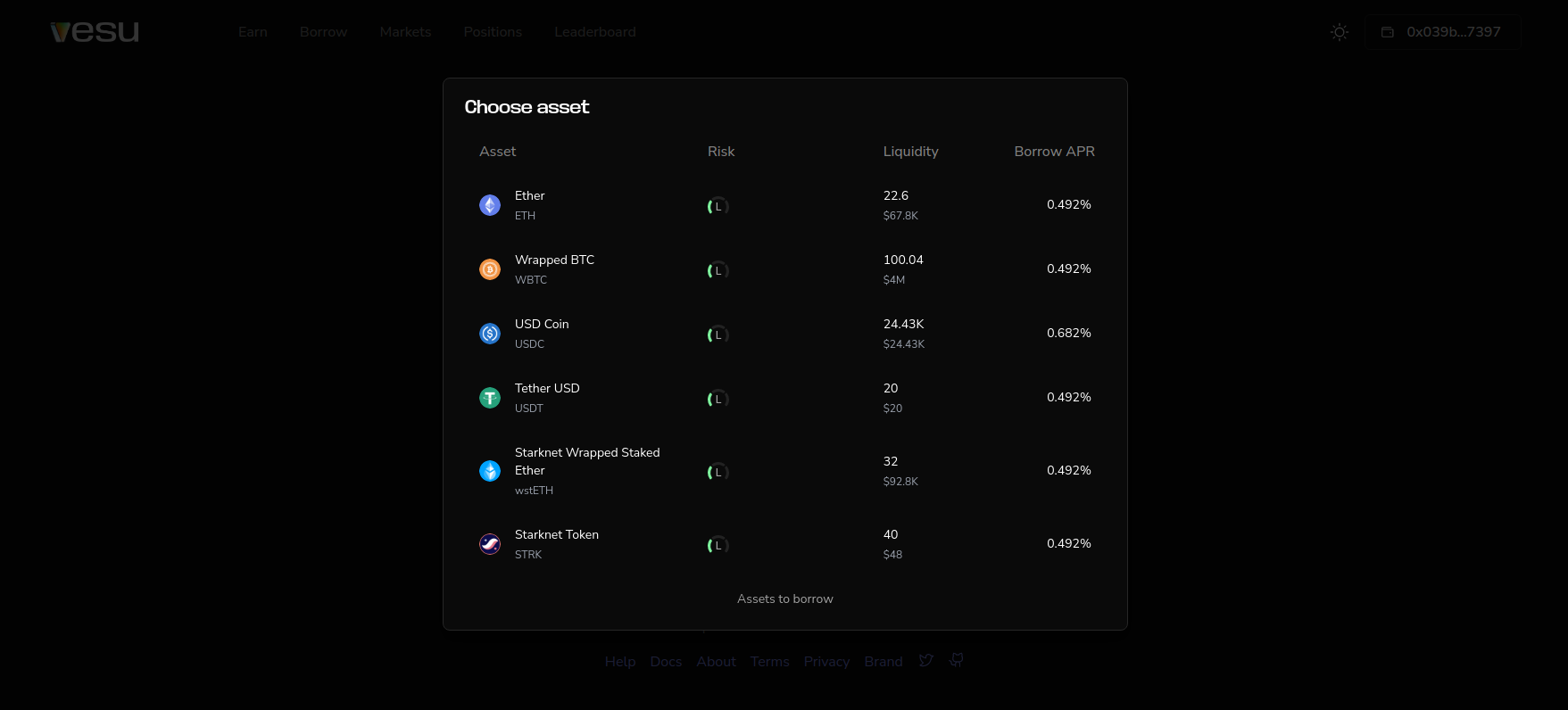Open wallet 0x039b...7397 button
Screen dimensions: 1568x710
click(1442, 32)
